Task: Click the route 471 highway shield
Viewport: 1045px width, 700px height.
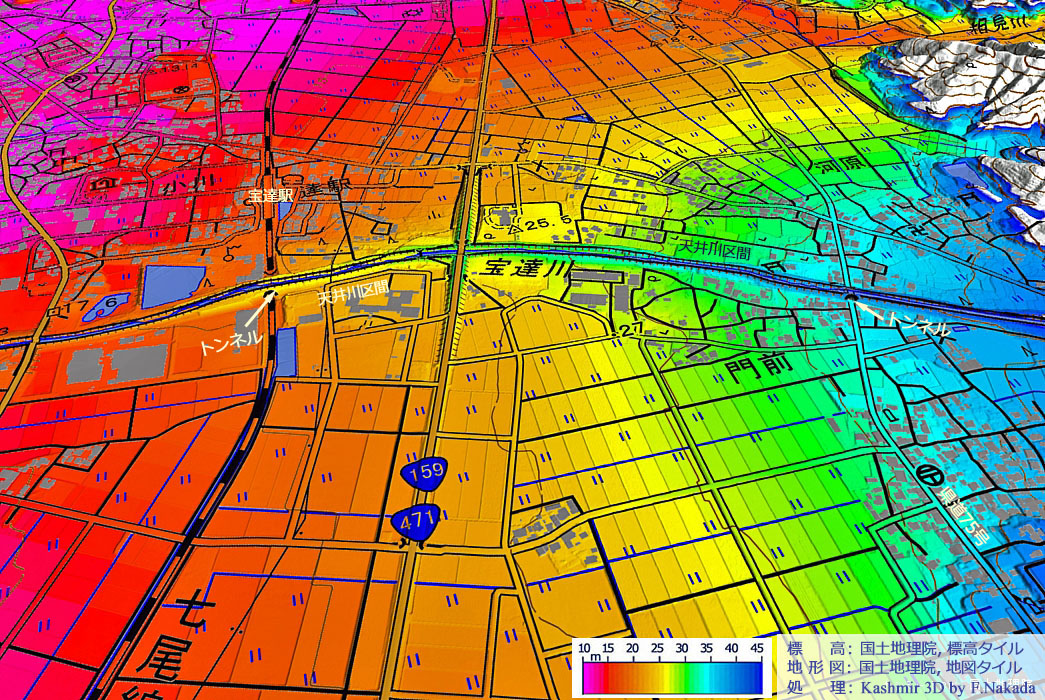Action: coord(415,523)
